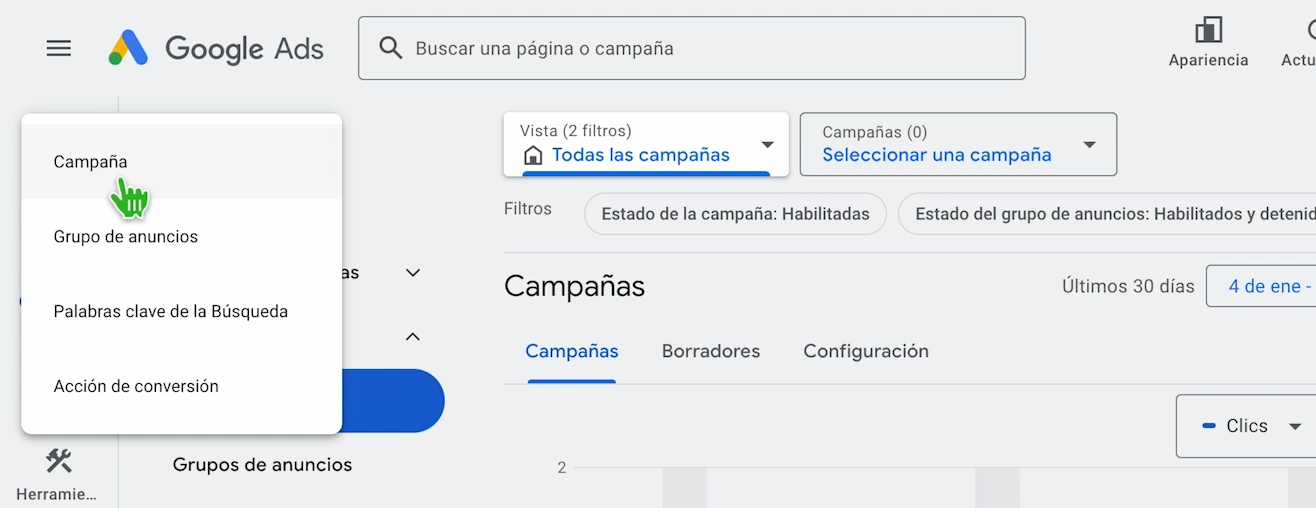Open the Clics metric dropdown arrow

point(1295,427)
